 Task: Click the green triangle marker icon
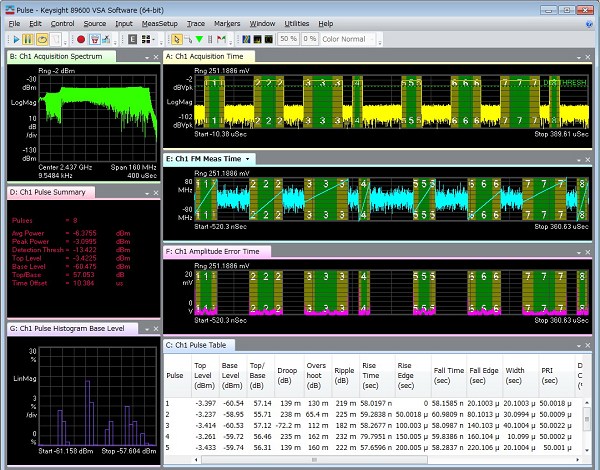[201, 39]
